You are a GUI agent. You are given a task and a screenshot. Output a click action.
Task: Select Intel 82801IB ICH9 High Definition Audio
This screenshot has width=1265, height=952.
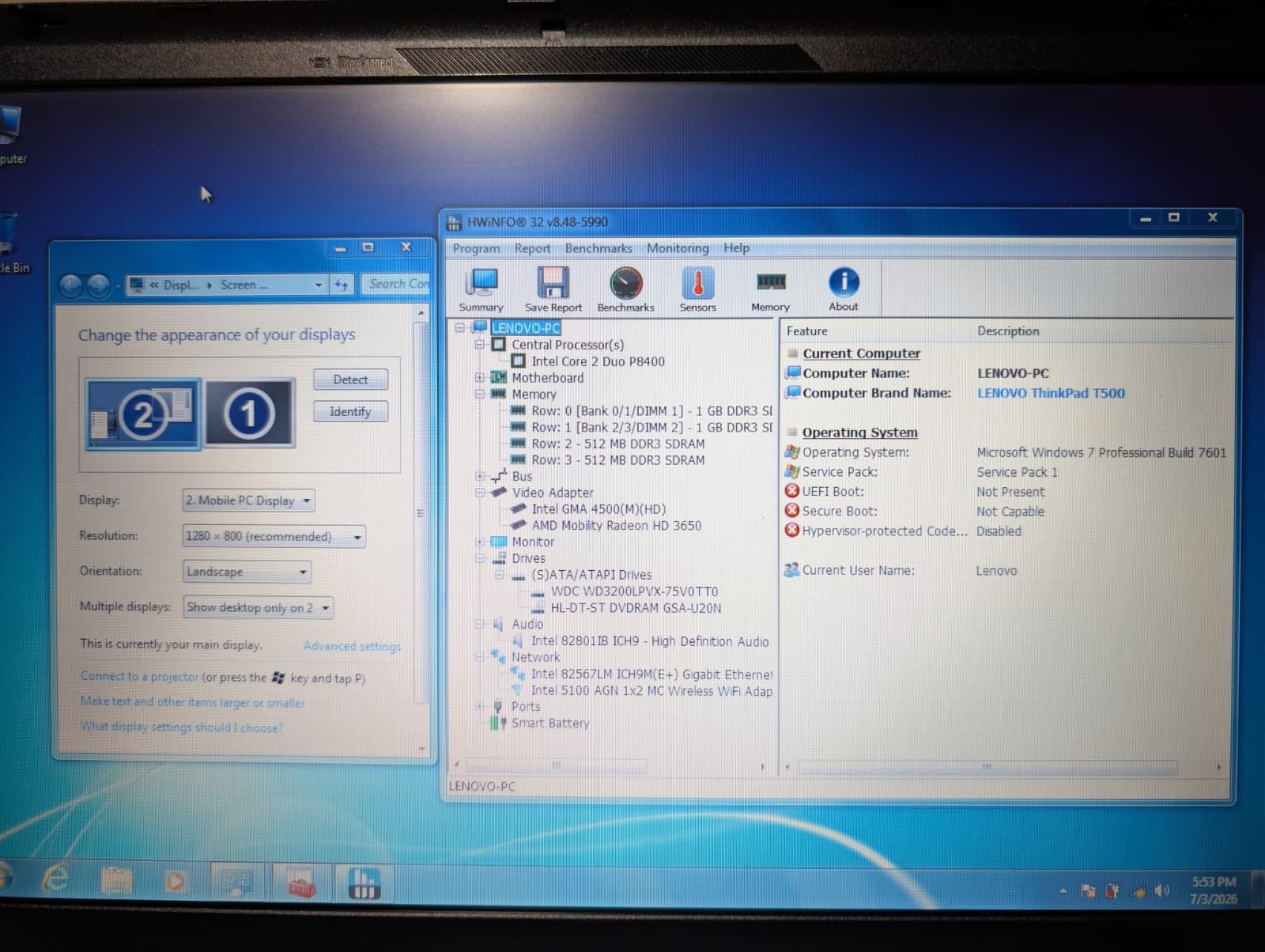649,641
